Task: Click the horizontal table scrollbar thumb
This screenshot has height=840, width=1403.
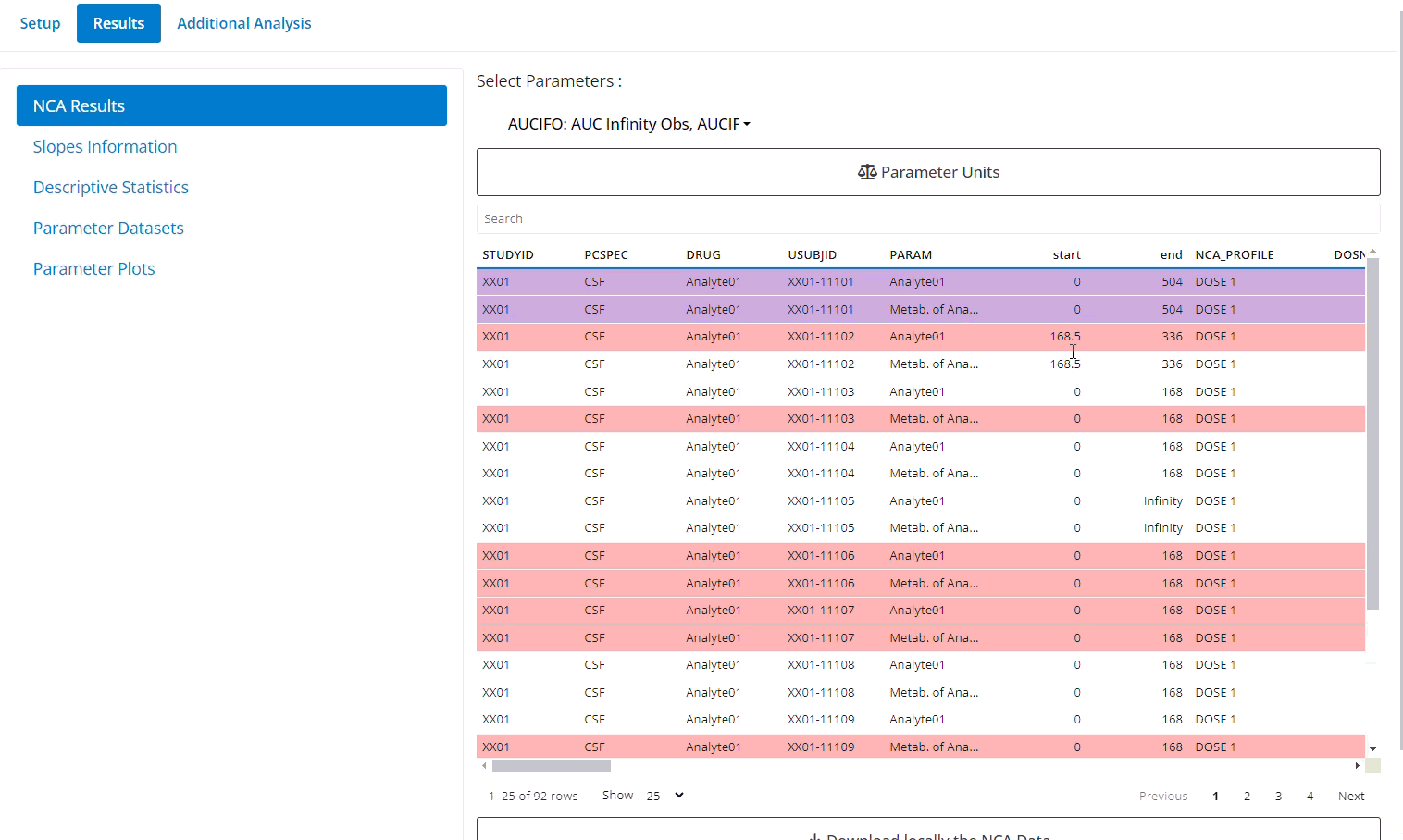Action: [x=552, y=766]
